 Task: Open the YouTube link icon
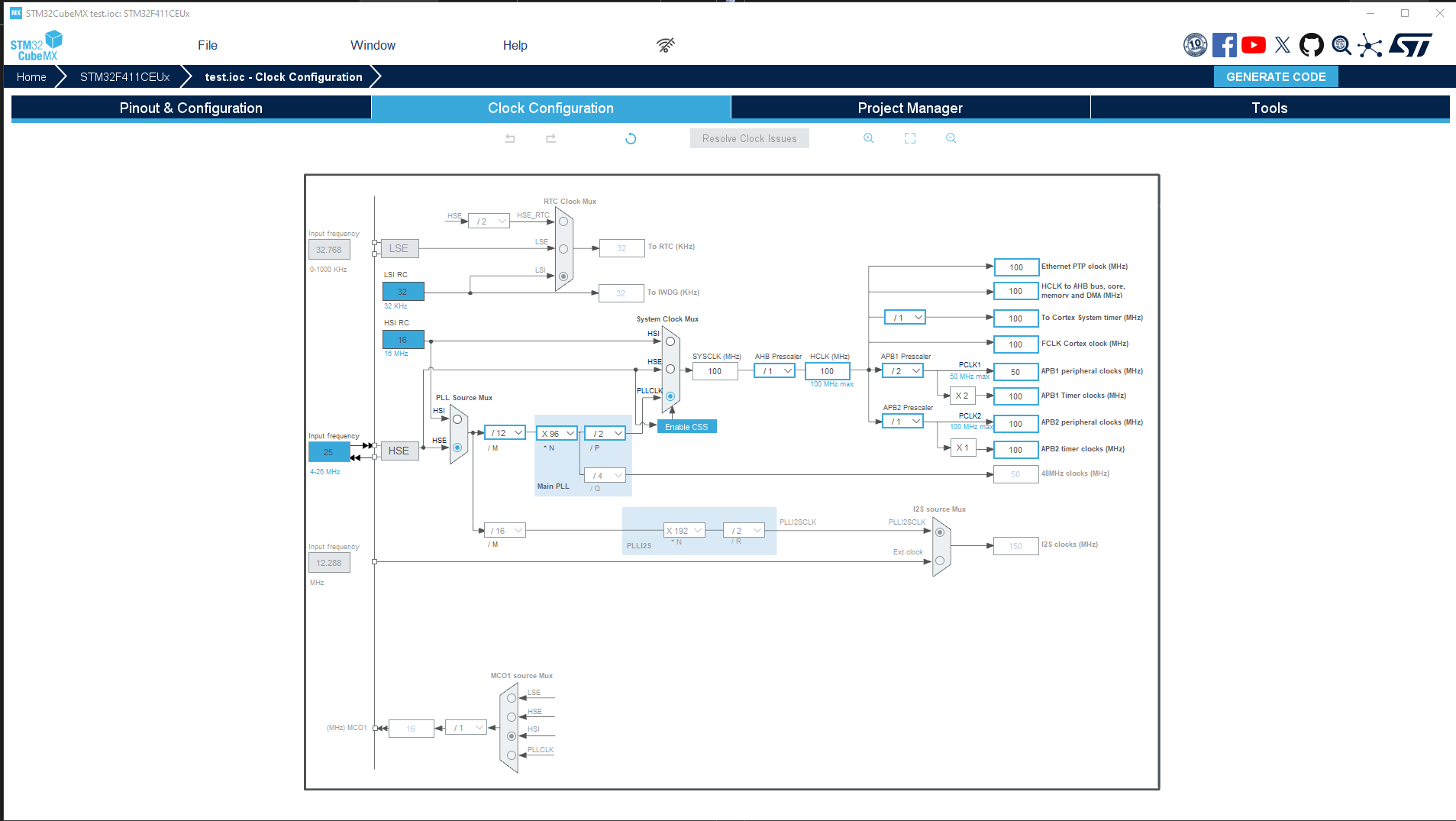coord(1253,45)
